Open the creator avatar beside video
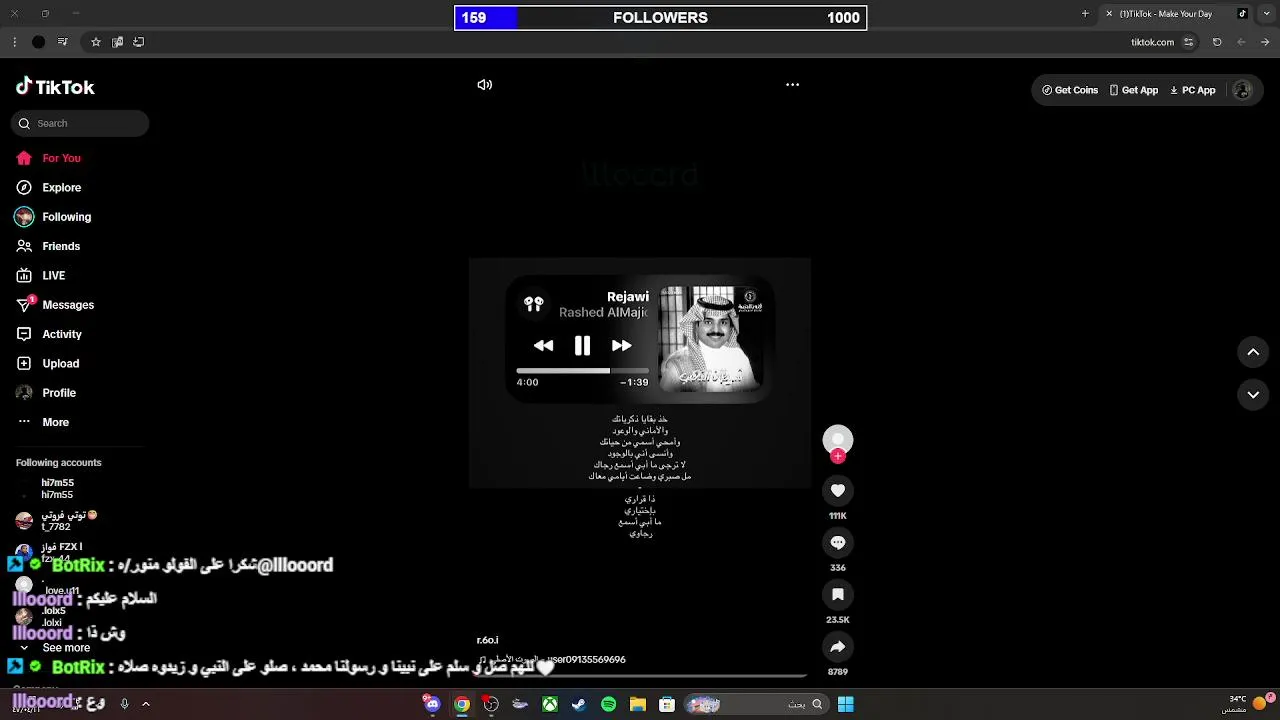Screen dimensions: 1280x720 838,440
